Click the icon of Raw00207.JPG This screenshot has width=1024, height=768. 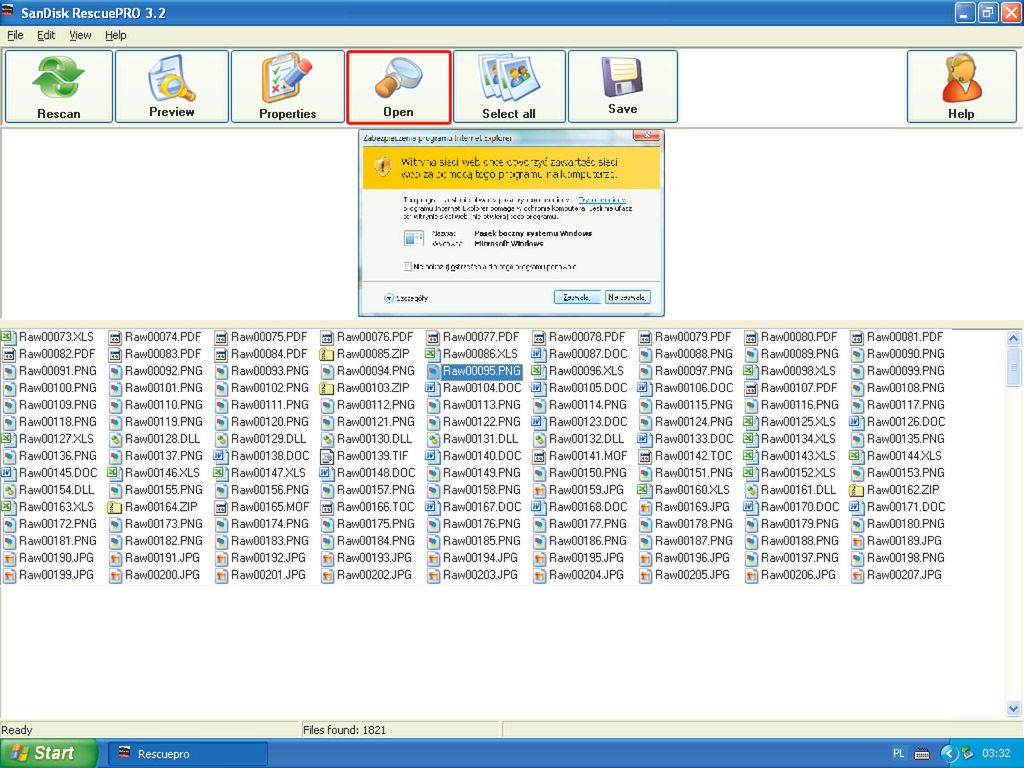click(x=856, y=575)
